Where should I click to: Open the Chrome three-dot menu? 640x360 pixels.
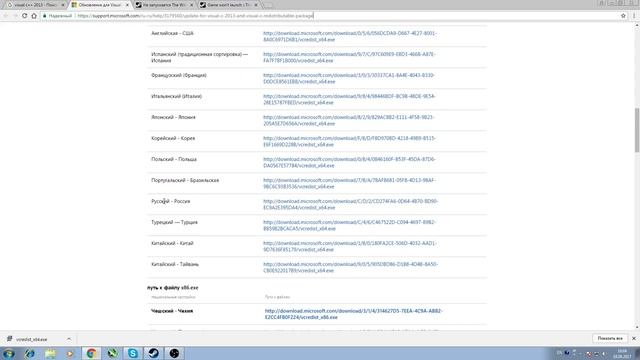(x=634, y=16)
